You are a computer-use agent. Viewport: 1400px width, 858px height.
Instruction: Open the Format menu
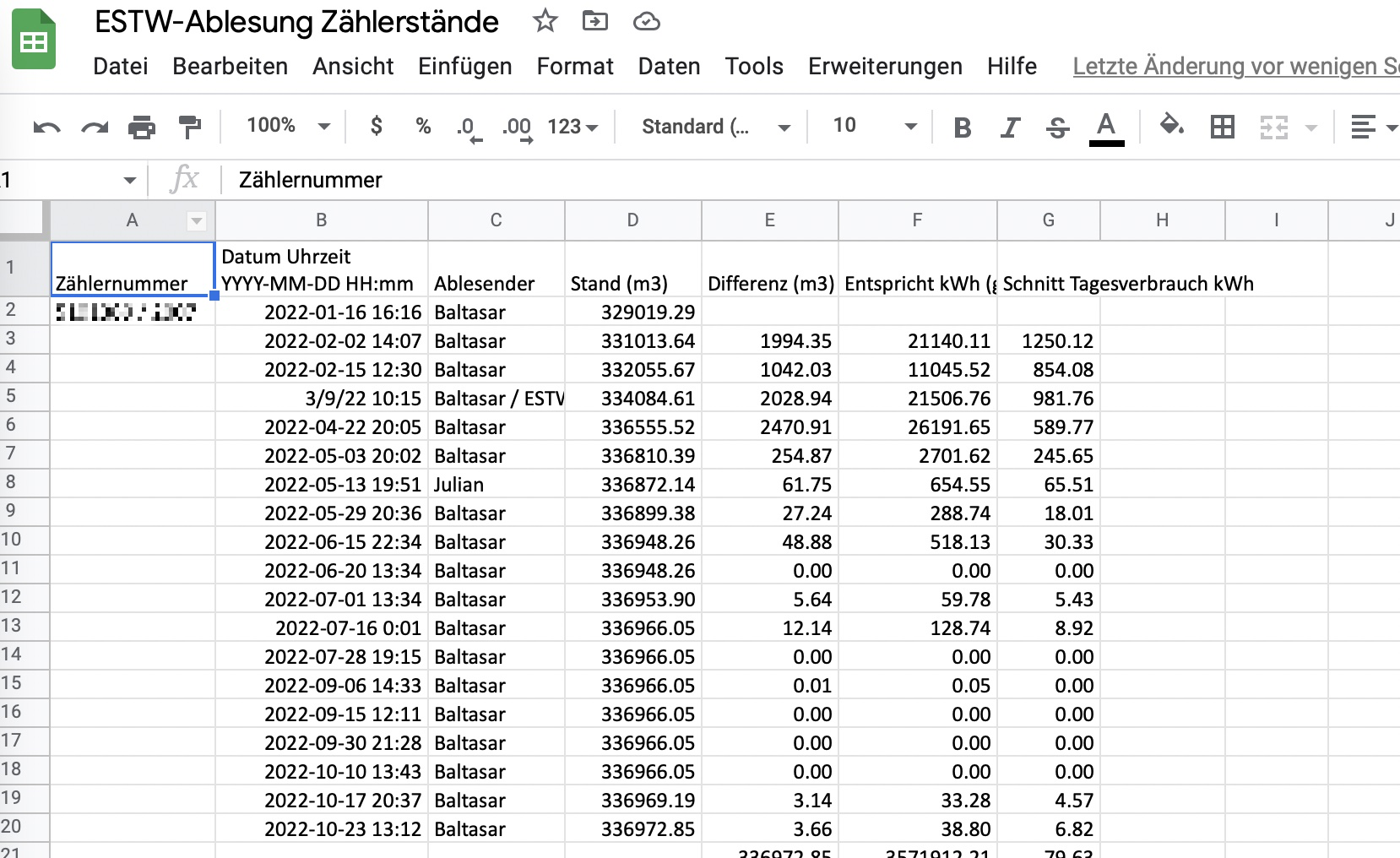575,66
